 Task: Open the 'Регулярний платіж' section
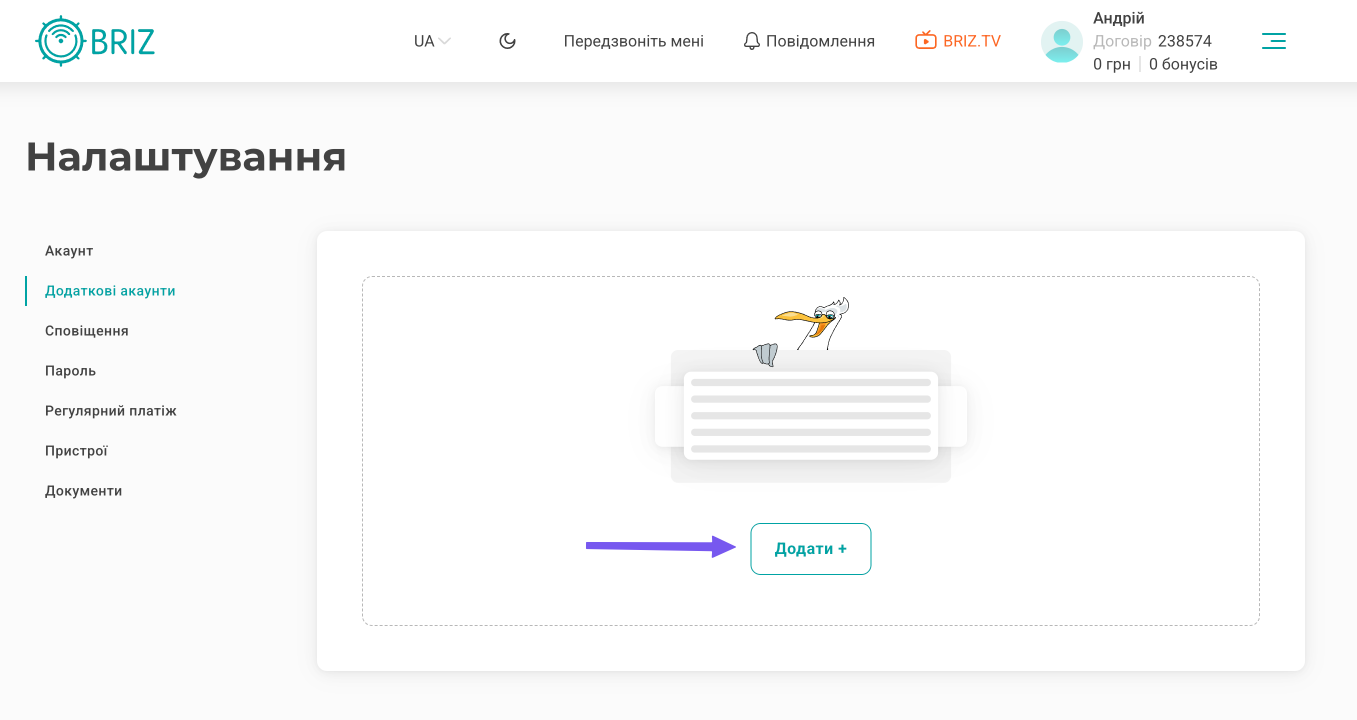111,411
